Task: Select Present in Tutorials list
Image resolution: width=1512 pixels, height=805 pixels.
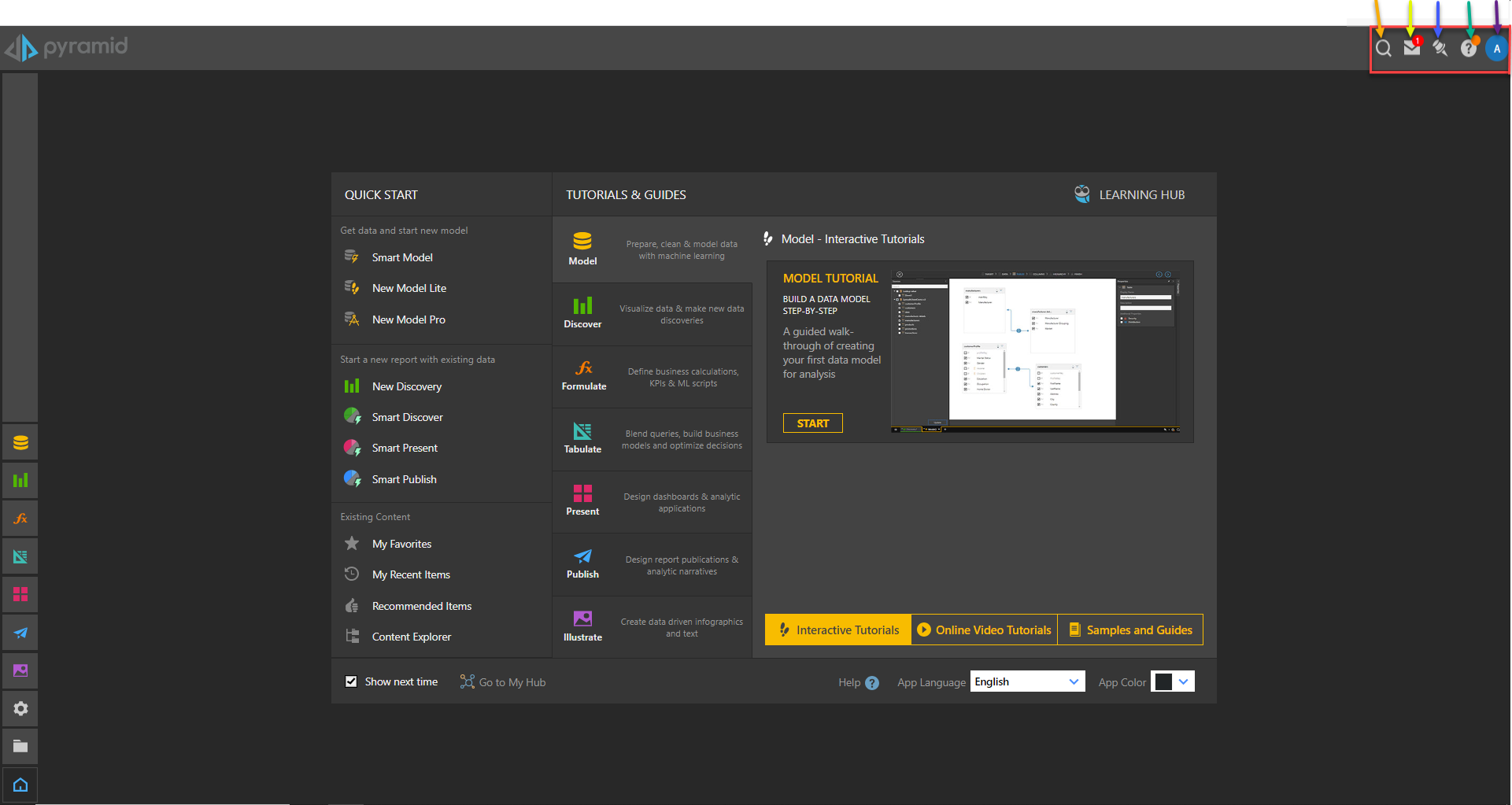Action: pos(652,502)
